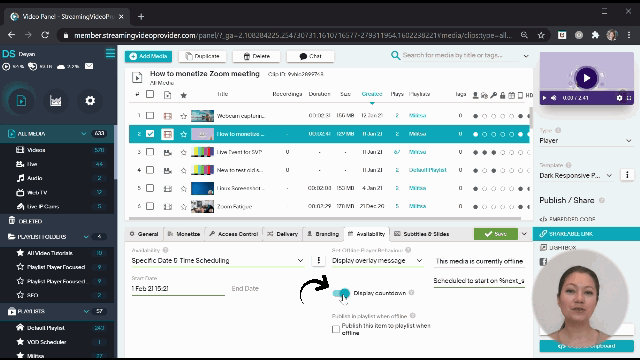
Task: Open the Save button dropdown arrow
Action: tap(524, 234)
